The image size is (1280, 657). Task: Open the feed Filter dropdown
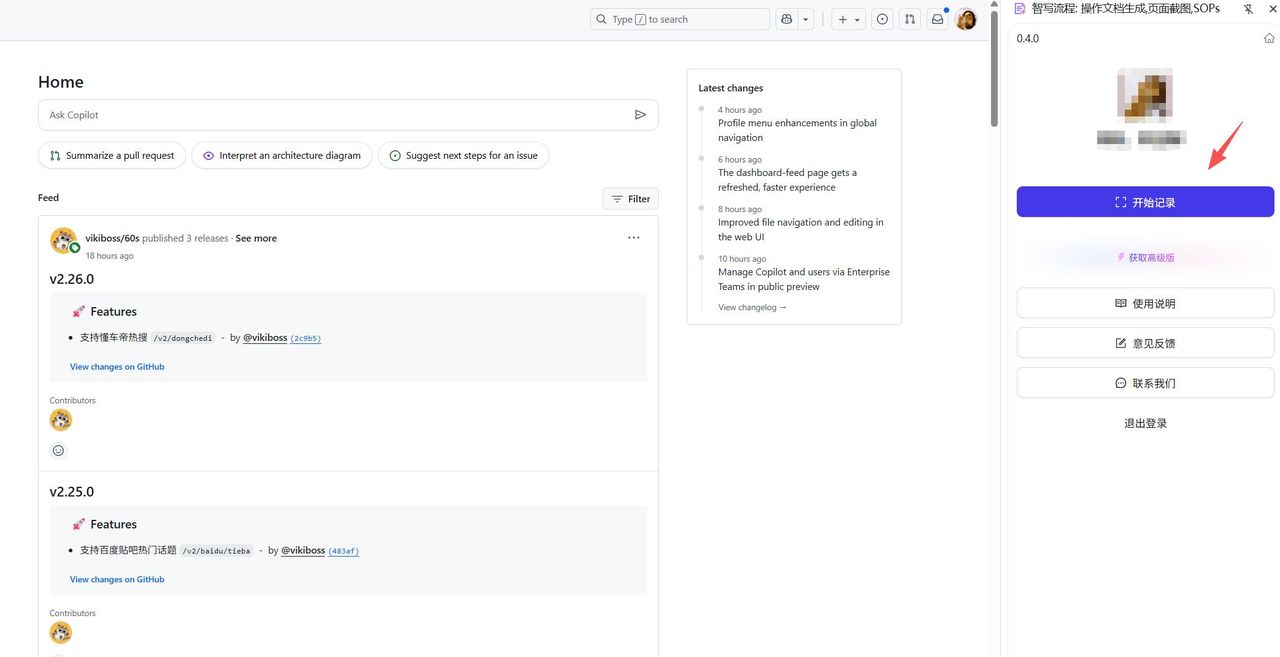tap(630, 199)
